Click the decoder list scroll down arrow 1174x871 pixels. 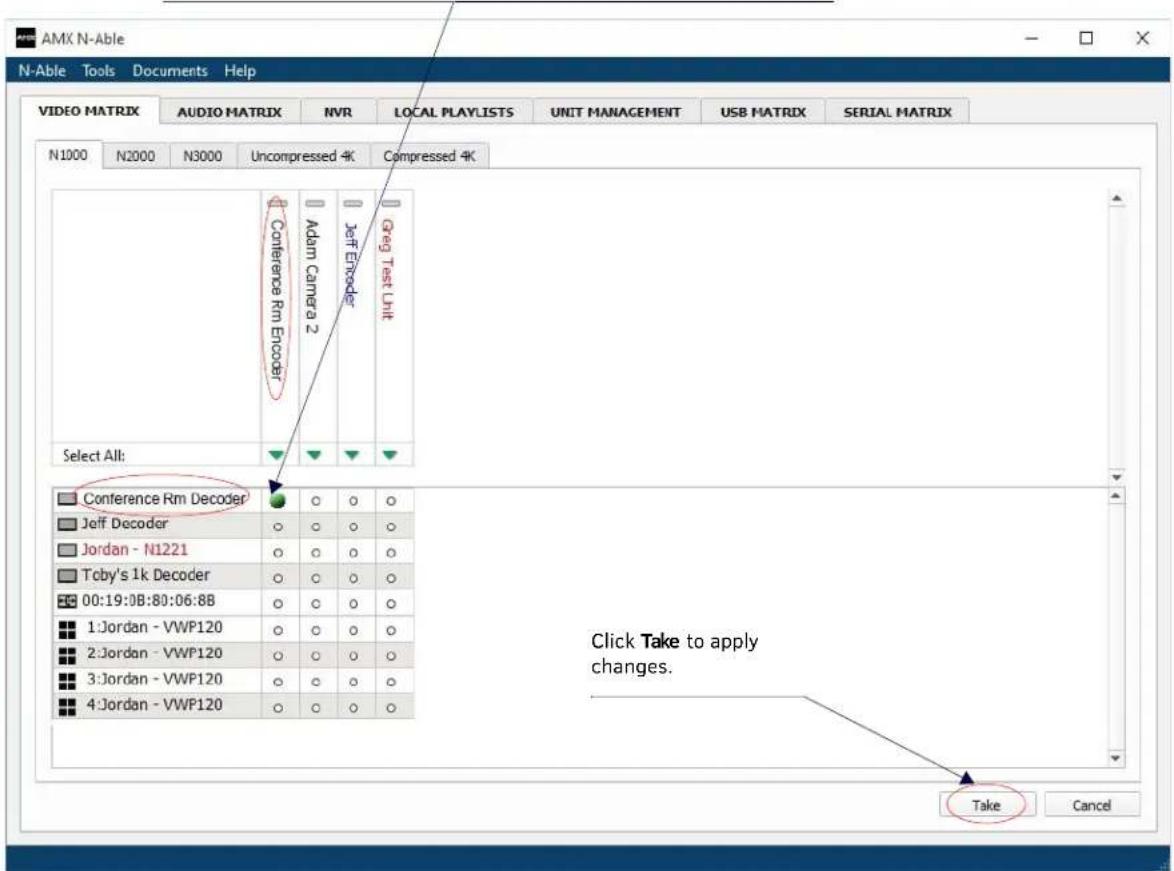tap(1116, 759)
